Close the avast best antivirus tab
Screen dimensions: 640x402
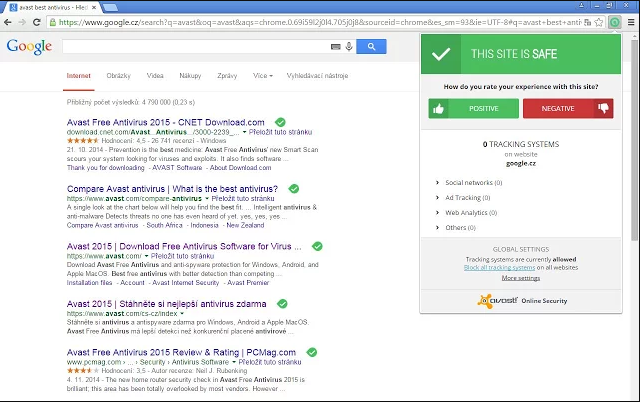coord(94,7)
